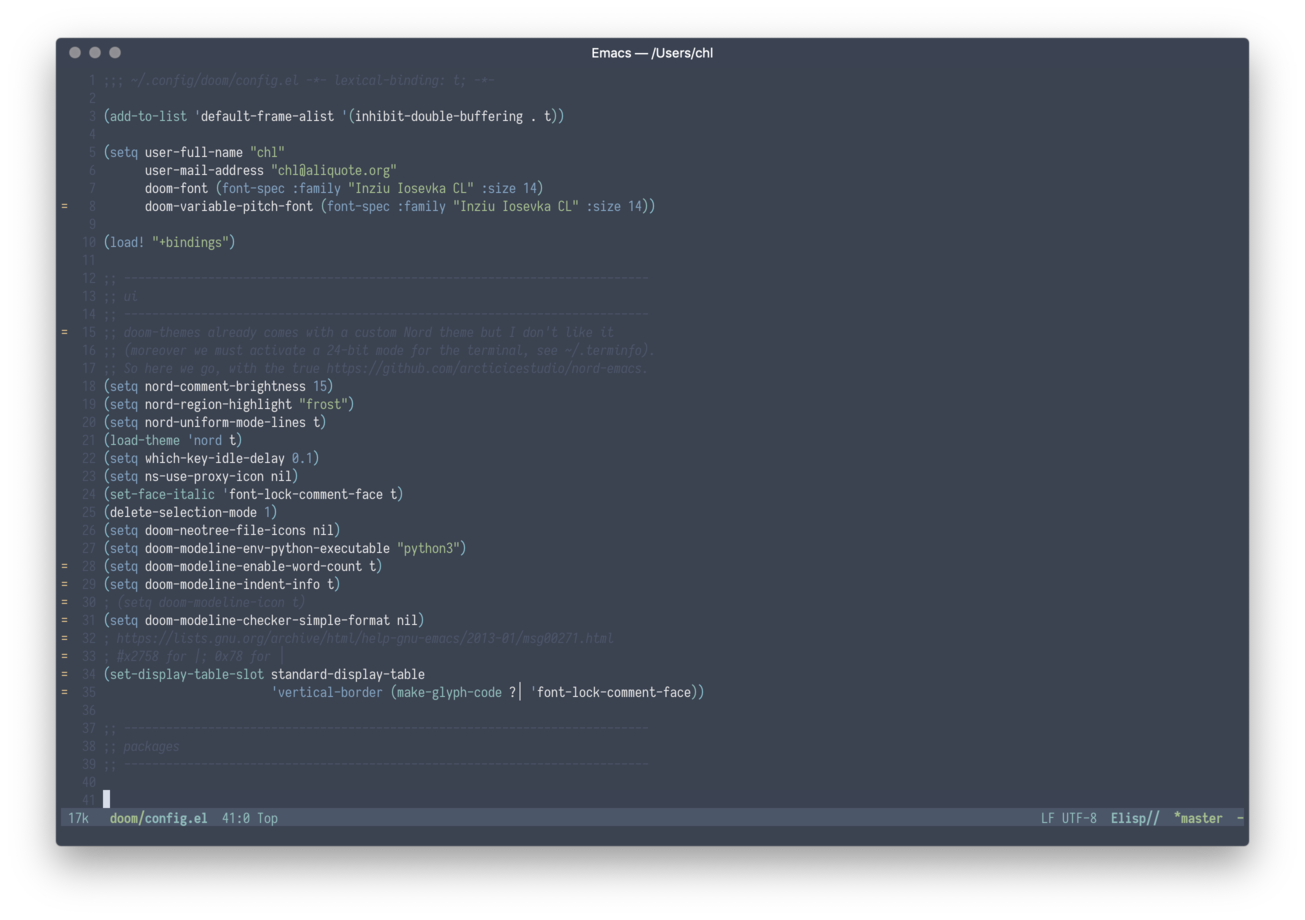
Task: Open the lists.gnu.org archive link on line 32
Action: point(365,638)
